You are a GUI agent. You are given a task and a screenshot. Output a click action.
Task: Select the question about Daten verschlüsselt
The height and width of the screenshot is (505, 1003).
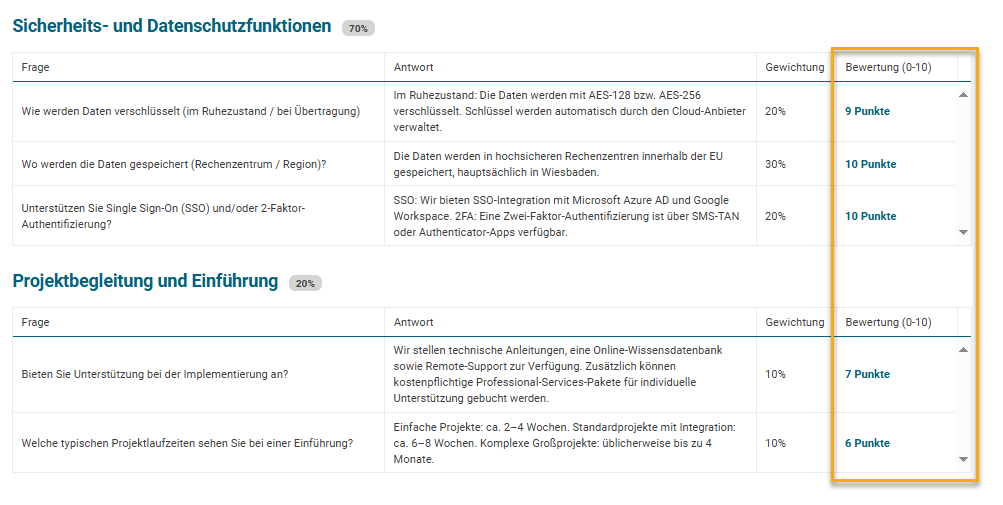190,111
